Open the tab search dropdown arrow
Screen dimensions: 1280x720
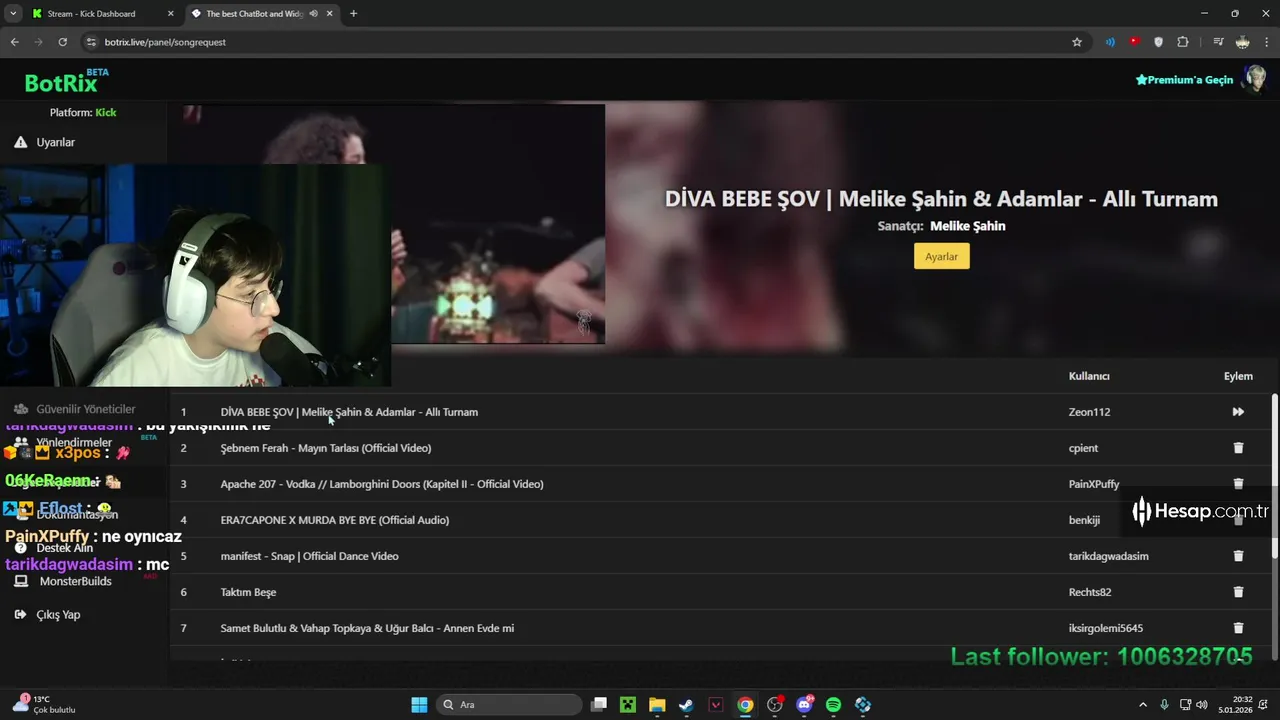tap(13, 14)
